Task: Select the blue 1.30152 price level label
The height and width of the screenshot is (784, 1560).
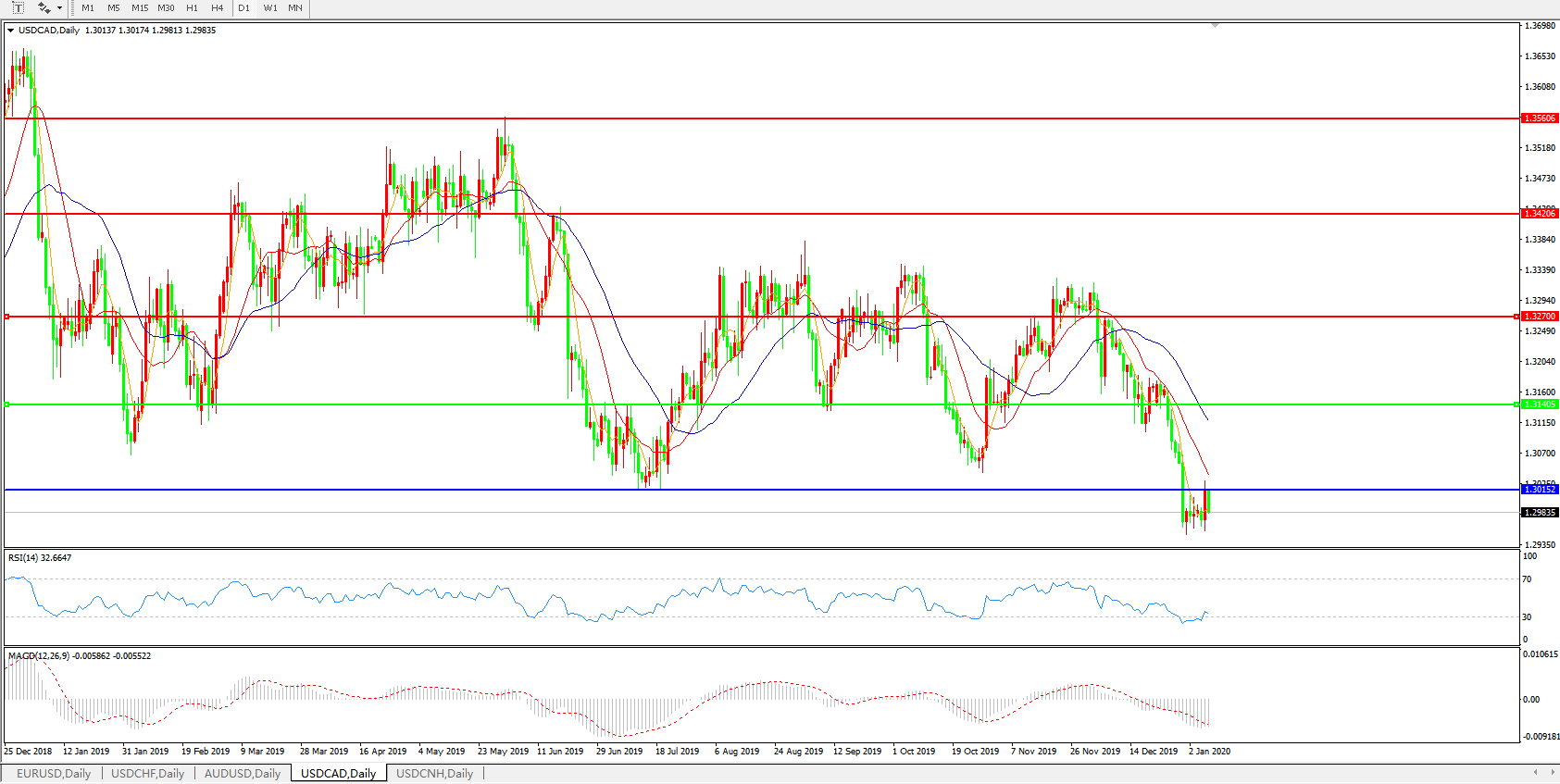Action: click(x=1540, y=490)
